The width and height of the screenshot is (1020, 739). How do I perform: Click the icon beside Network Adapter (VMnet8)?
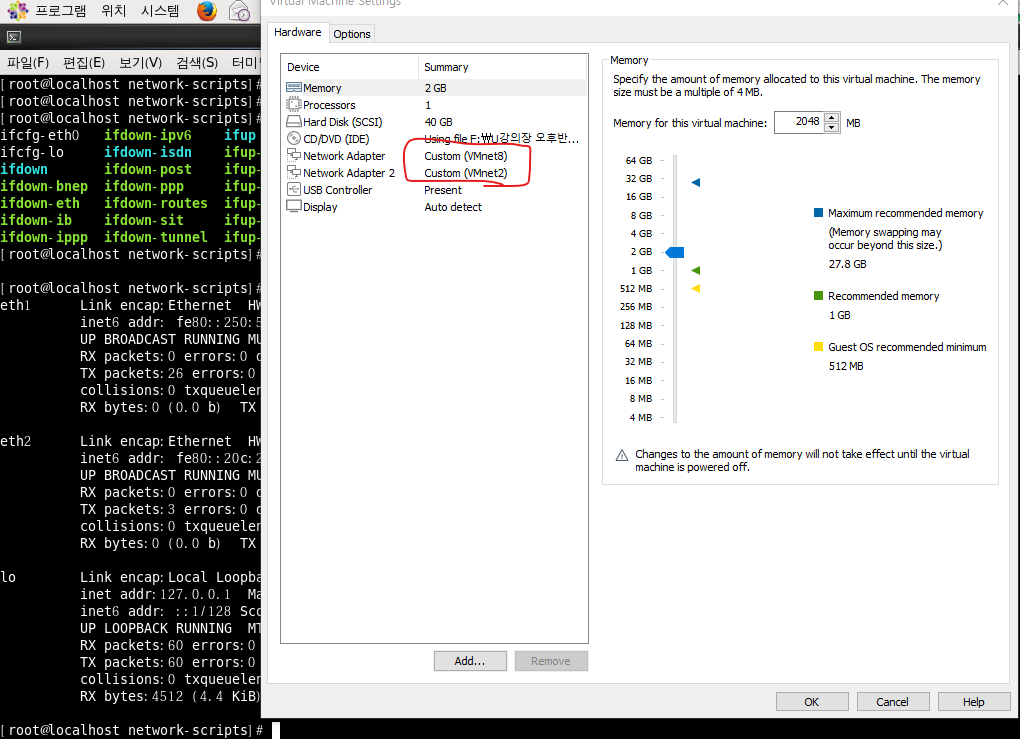[x=294, y=155]
